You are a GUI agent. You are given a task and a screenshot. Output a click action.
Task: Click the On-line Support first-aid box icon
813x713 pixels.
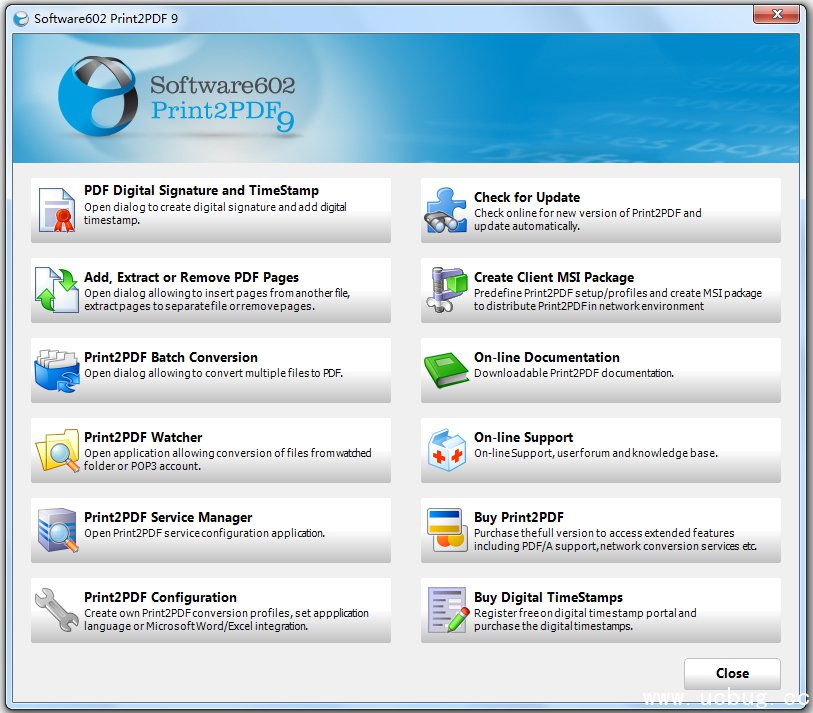447,451
